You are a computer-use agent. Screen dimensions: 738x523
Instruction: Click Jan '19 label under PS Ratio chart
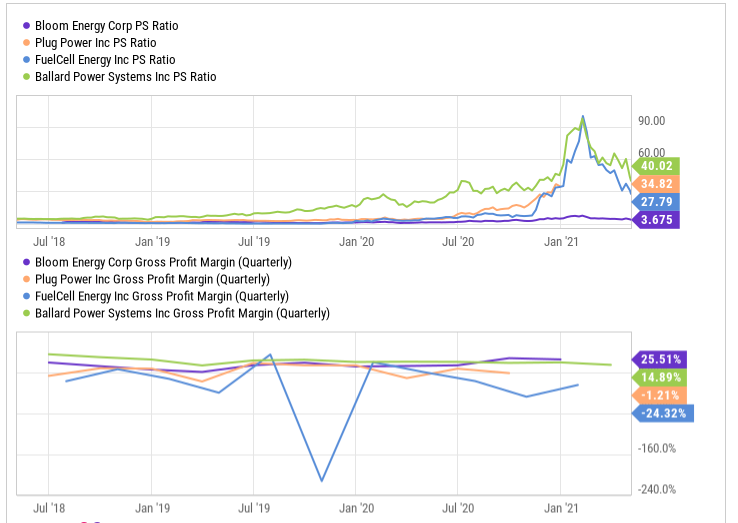152,242
